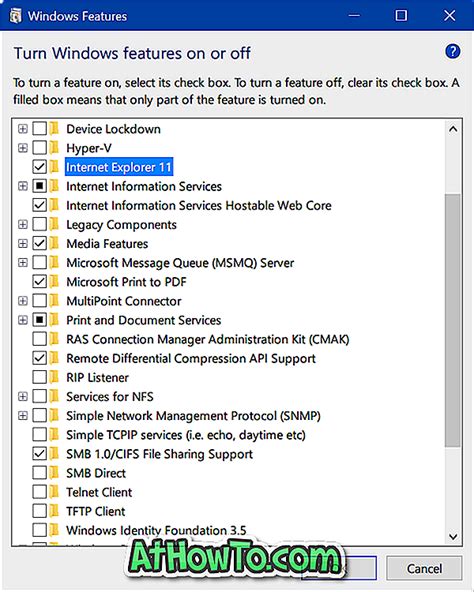
Task: Click the folder icon beside Services for NFS
Action: pyautogui.click(x=55, y=396)
